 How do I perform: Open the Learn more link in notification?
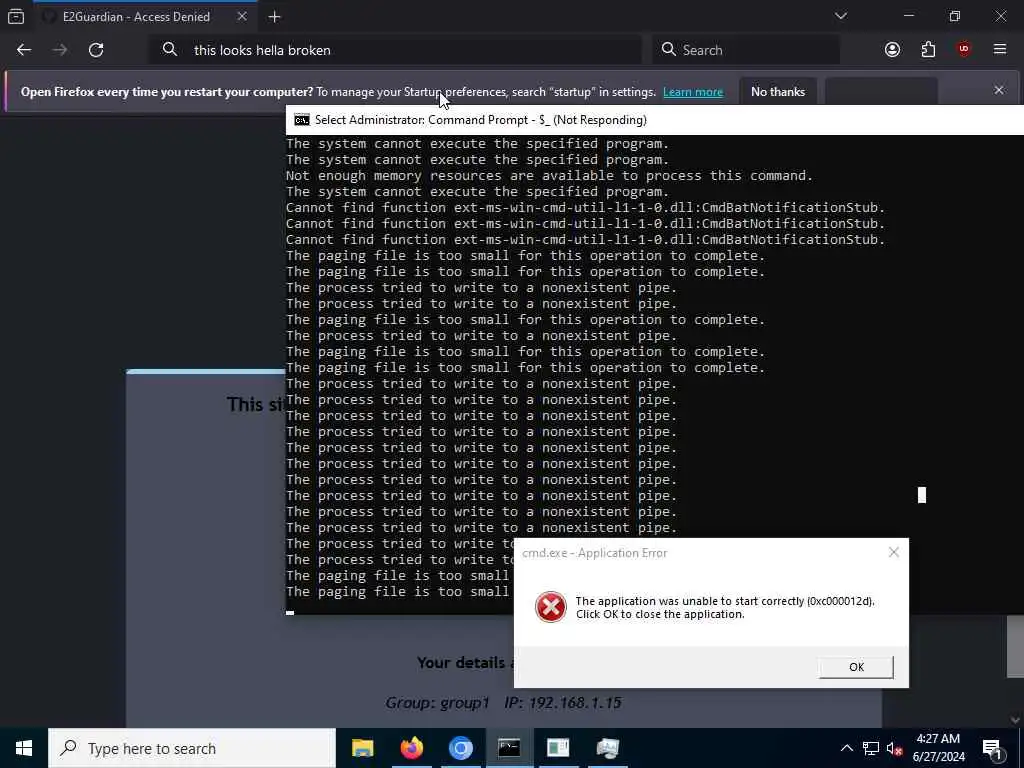click(x=693, y=92)
